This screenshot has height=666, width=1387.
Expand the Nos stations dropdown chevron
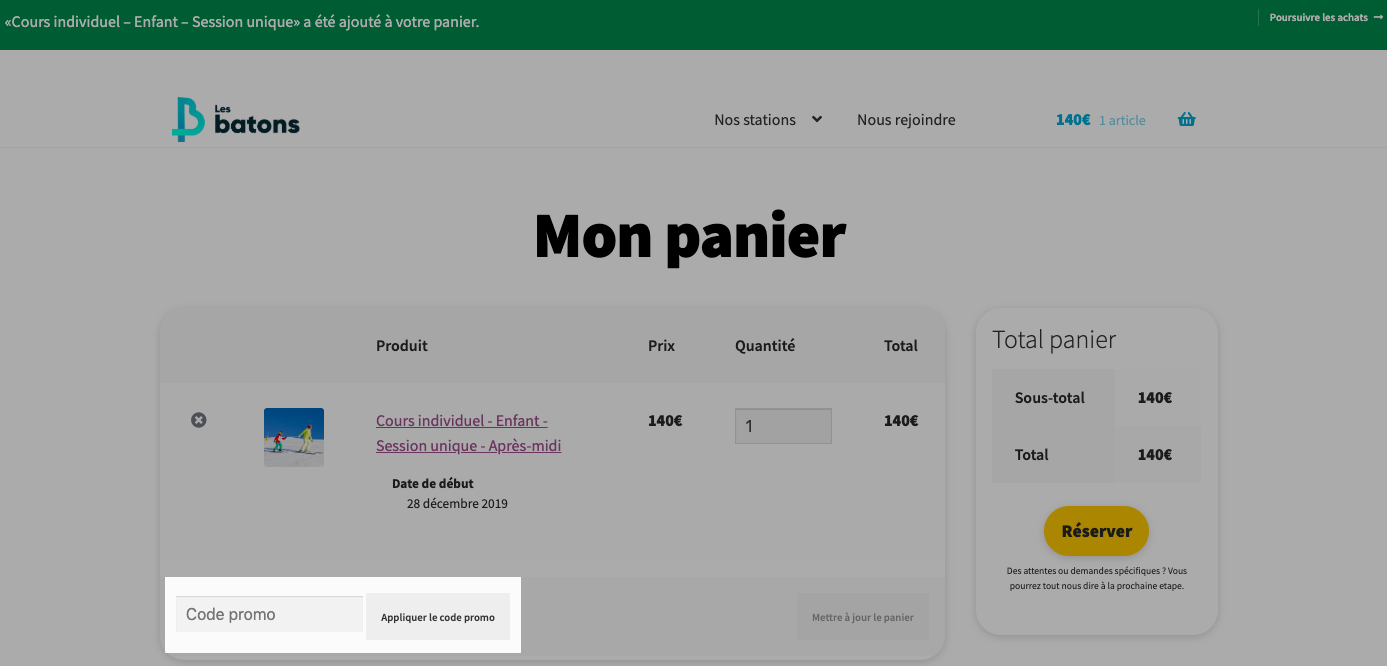pyautogui.click(x=817, y=119)
